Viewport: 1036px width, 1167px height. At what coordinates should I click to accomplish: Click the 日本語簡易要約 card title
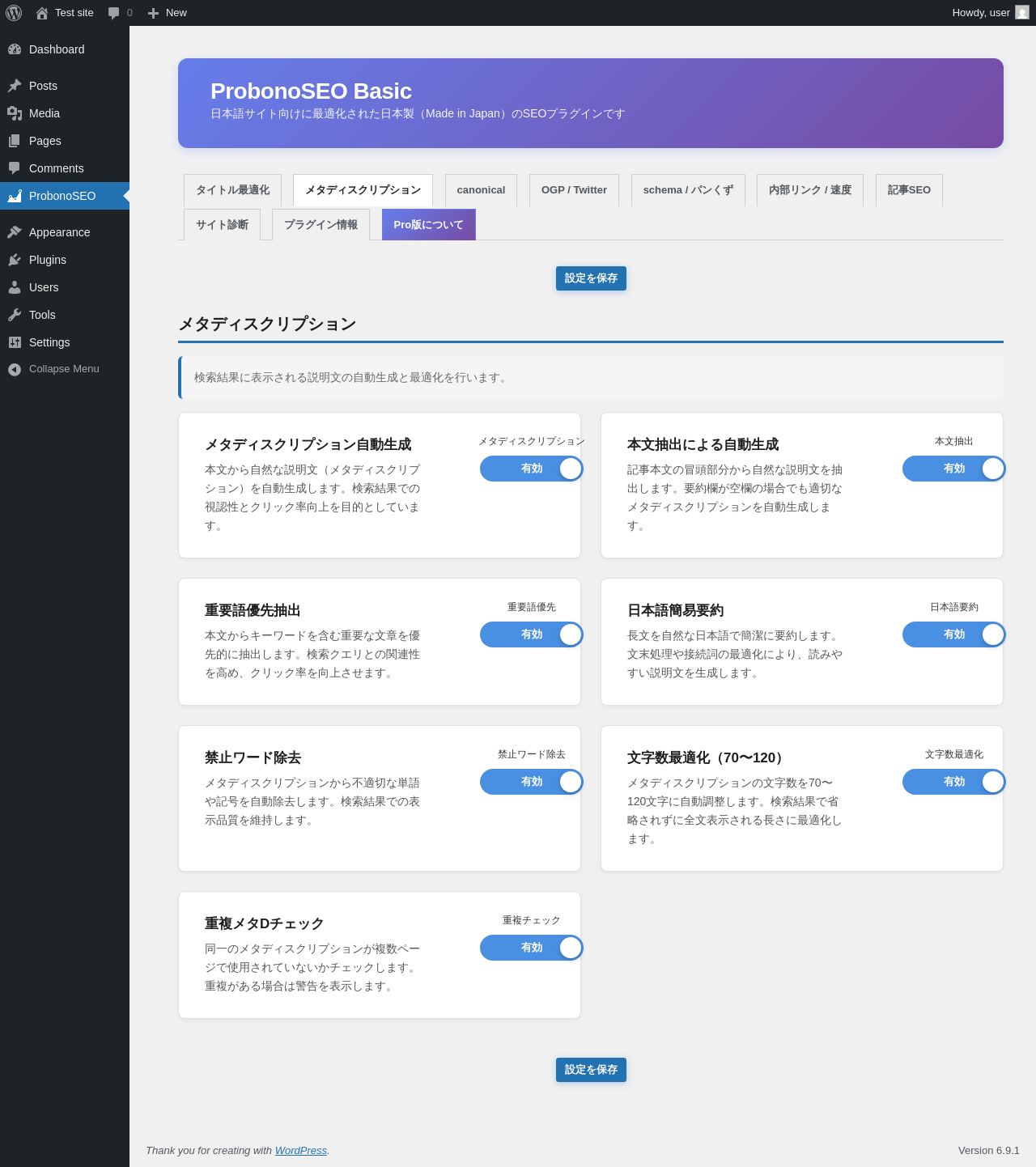click(675, 610)
